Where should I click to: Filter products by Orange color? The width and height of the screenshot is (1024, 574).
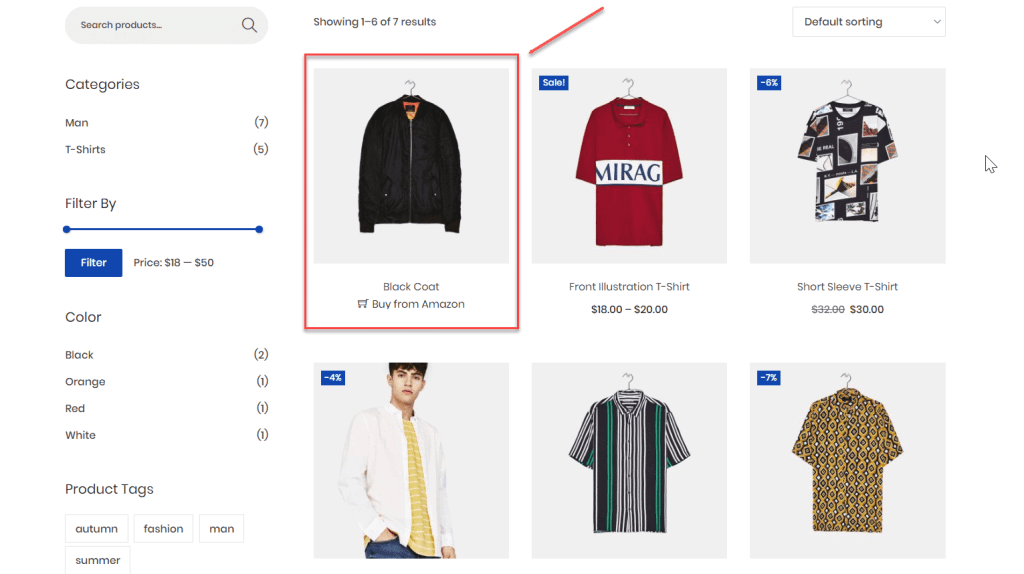click(x=85, y=382)
